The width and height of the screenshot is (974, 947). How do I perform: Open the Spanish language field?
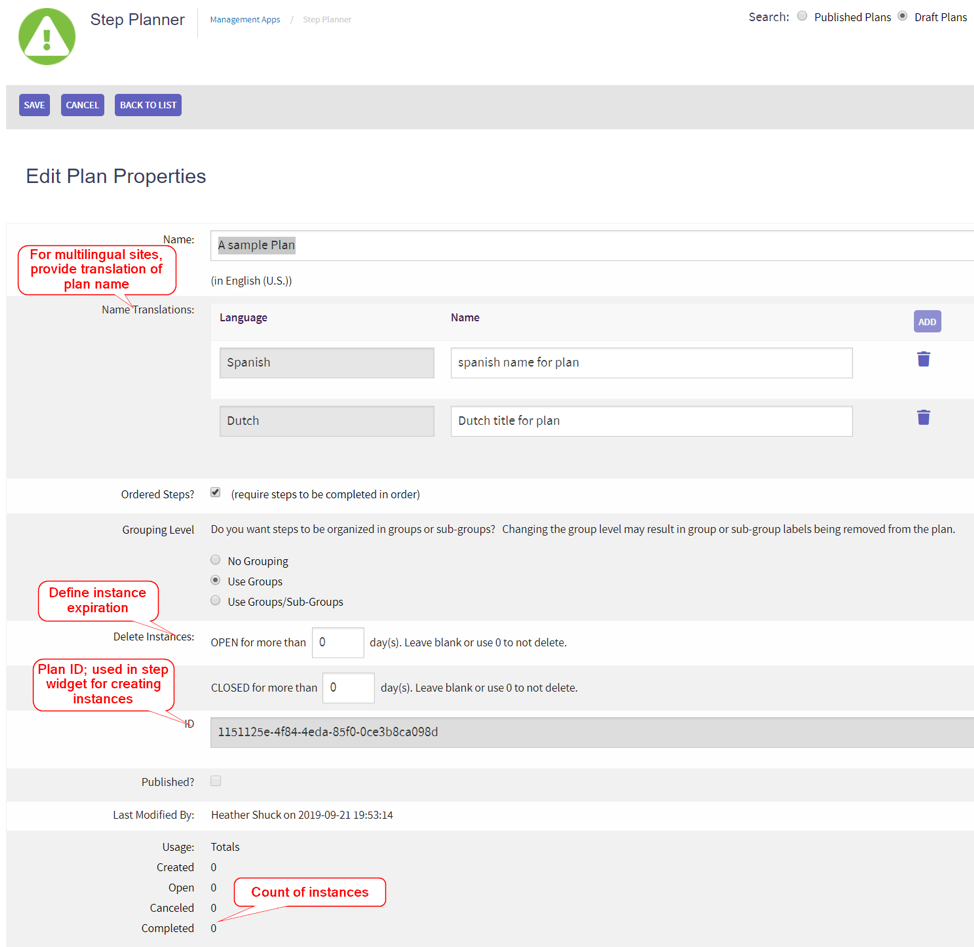(x=327, y=363)
